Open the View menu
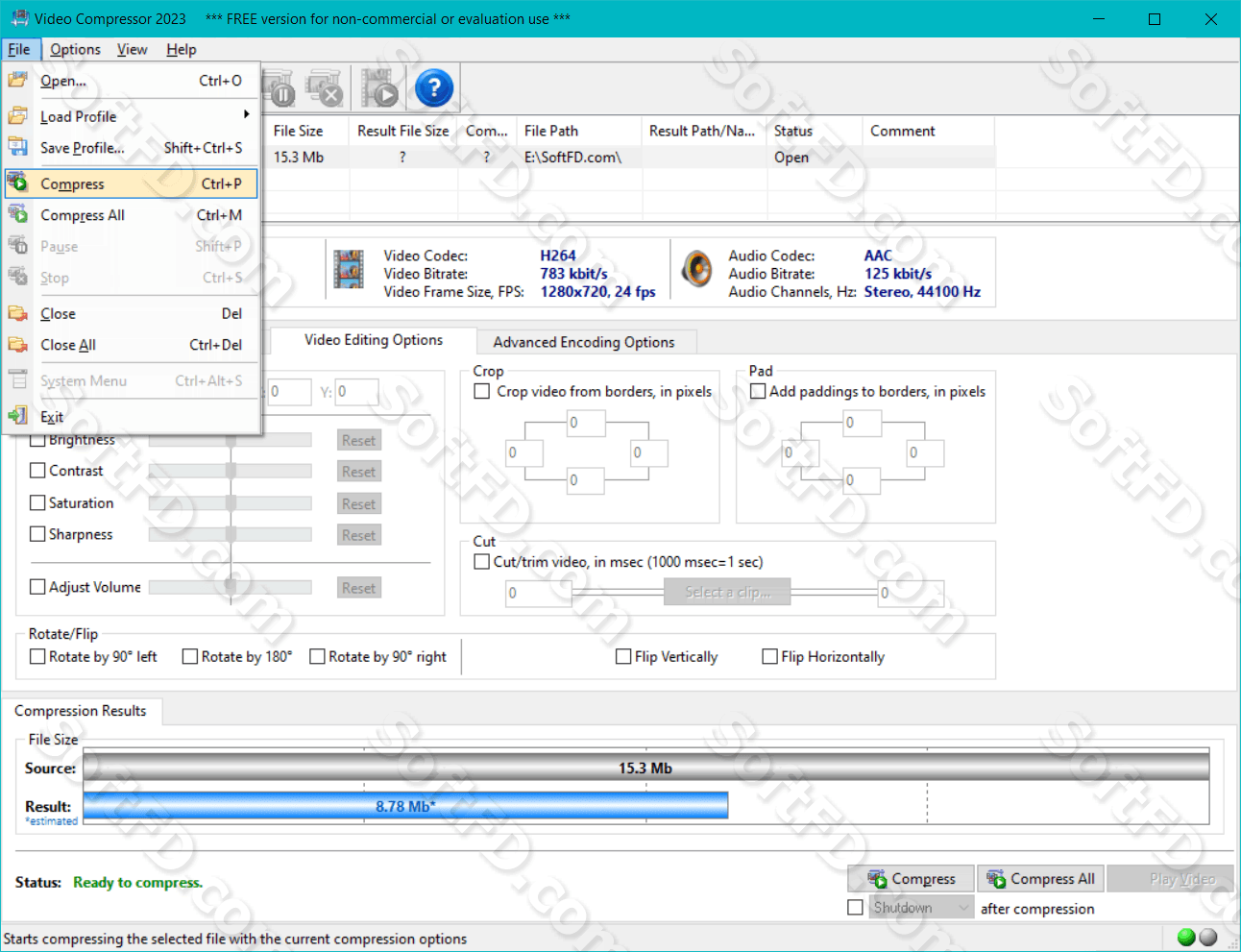The width and height of the screenshot is (1241, 952). pyautogui.click(x=133, y=49)
